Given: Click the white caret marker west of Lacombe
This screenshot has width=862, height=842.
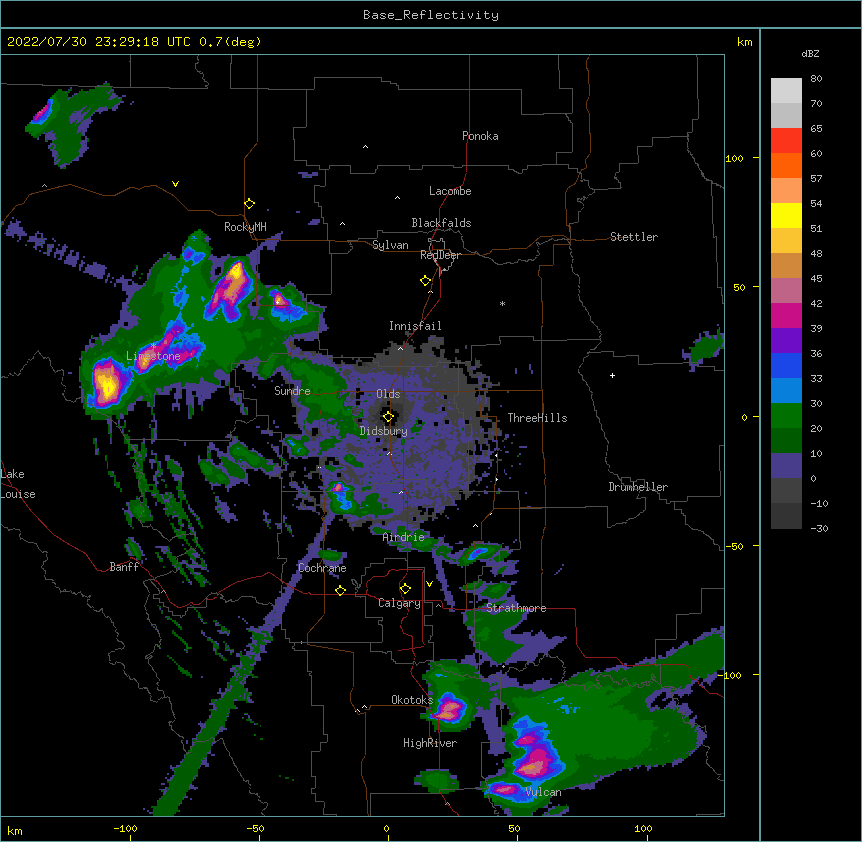Looking at the screenshot, I should pos(397,198).
